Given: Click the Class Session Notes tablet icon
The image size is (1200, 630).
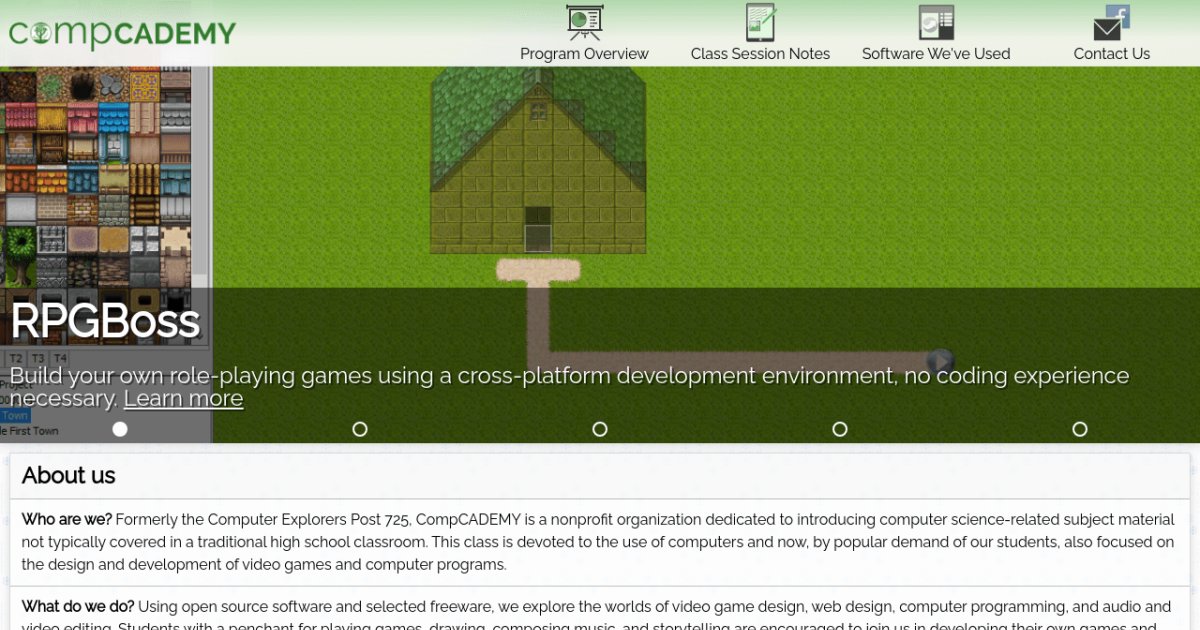Looking at the screenshot, I should point(760,22).
